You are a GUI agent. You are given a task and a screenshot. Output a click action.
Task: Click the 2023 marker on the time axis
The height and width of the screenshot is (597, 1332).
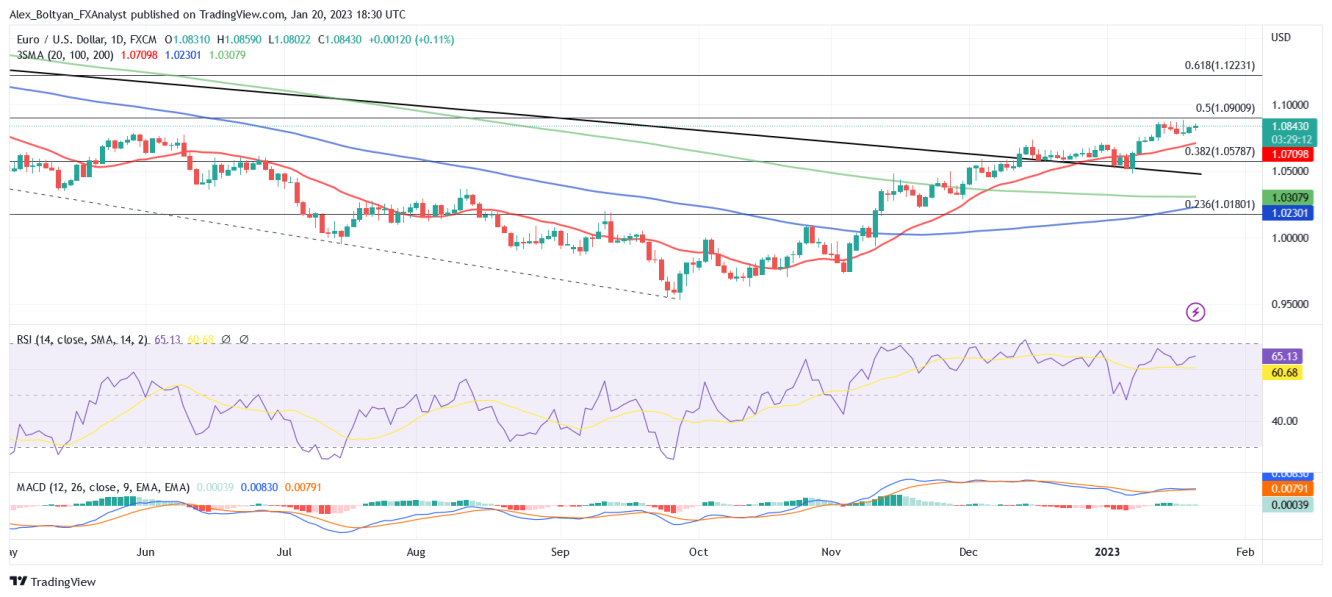[1108, 551]
